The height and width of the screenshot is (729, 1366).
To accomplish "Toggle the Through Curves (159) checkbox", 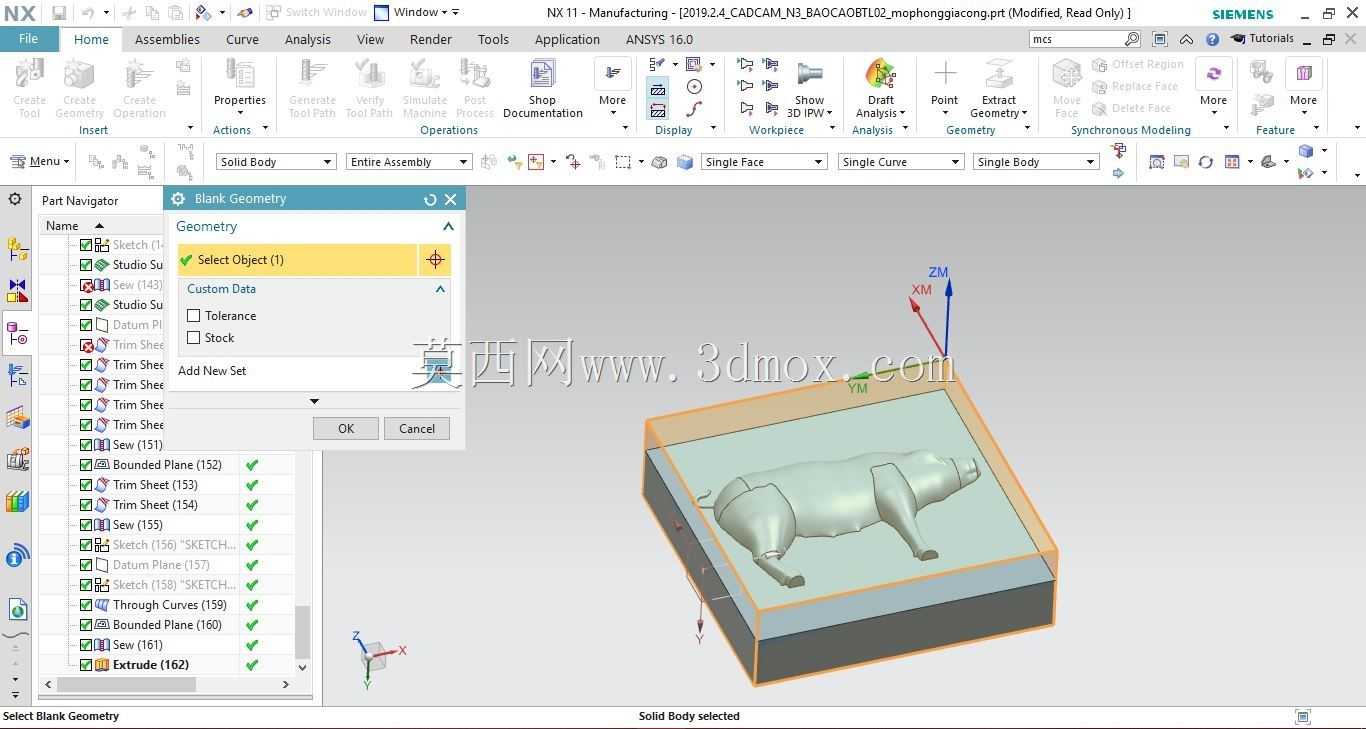I will [86, 605].
